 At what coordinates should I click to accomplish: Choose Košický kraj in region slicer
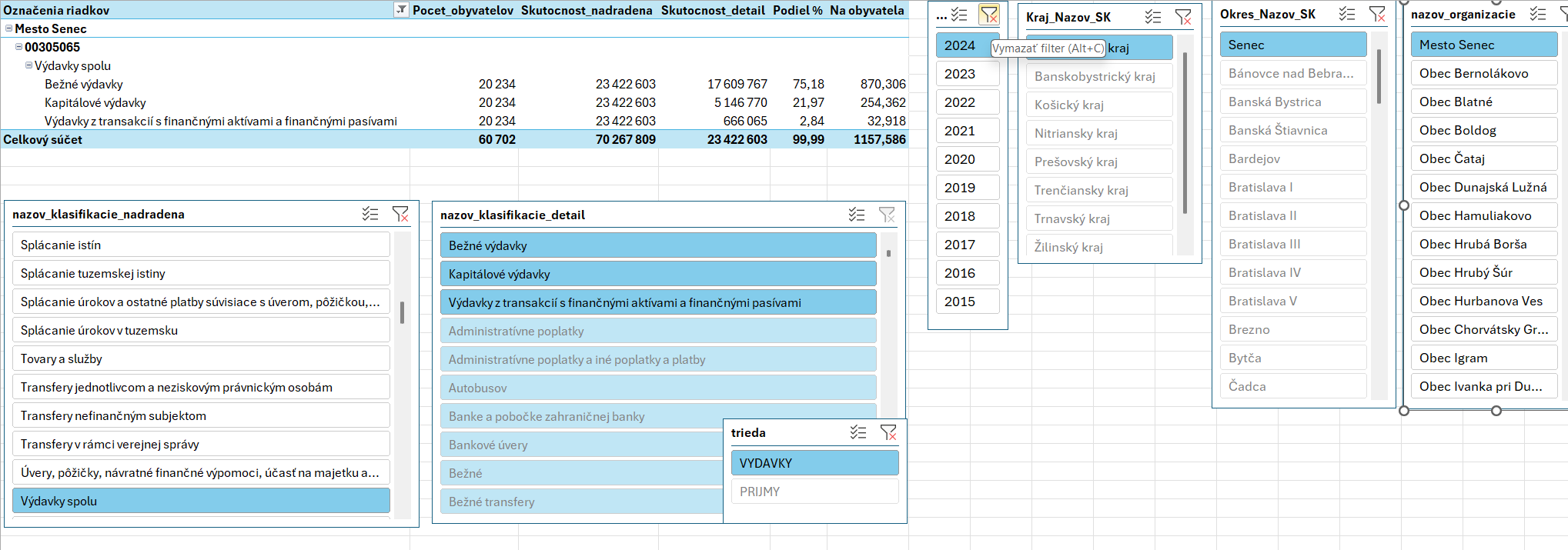click(1098, 105)
